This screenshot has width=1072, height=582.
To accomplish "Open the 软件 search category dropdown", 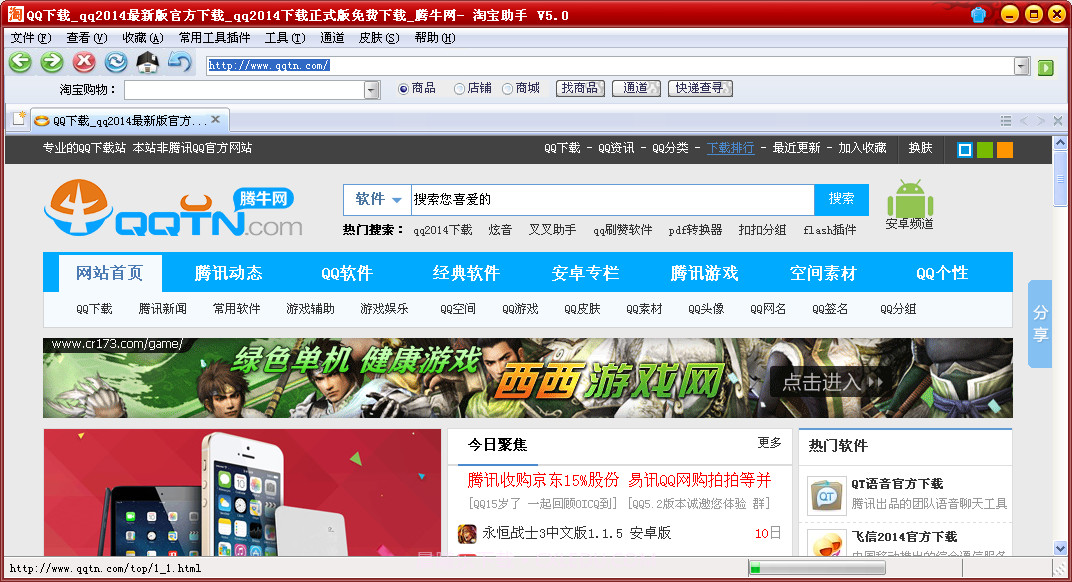I will click(x=377, y=199).
